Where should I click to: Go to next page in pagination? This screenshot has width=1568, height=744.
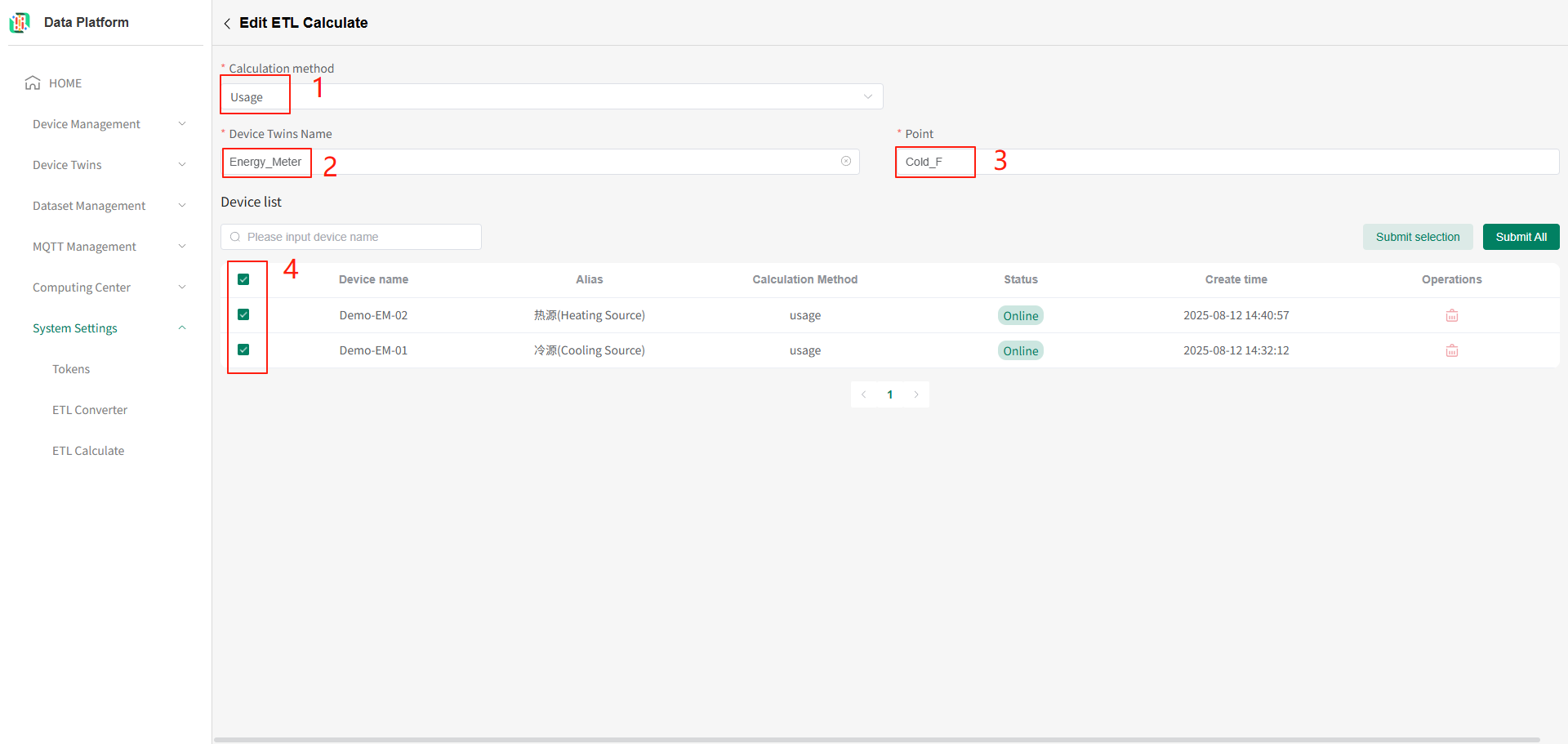pos(915,394)
